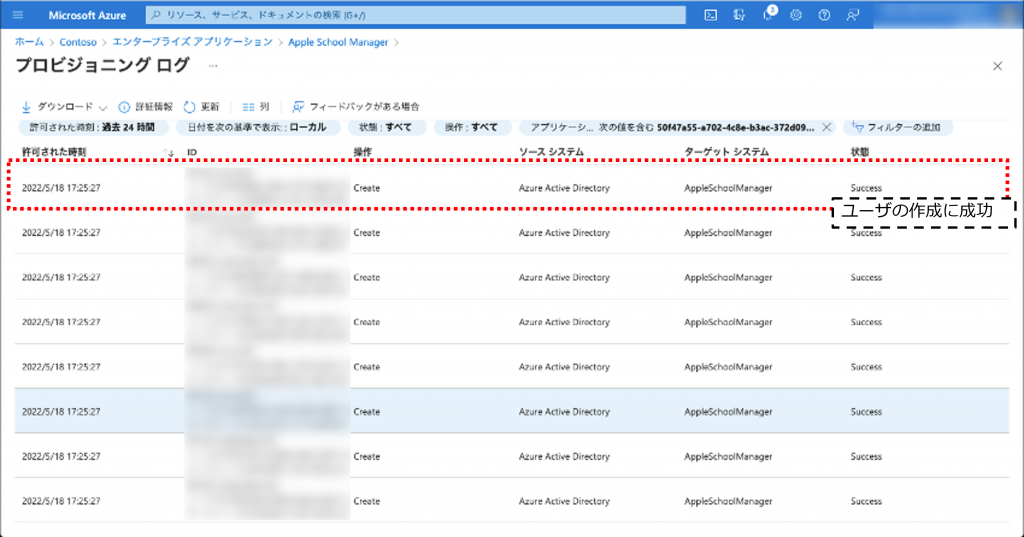Viewport: 1024px width, 537px height.
Task: Click フィードバックがある場合 feedback button
Action: 356,106
